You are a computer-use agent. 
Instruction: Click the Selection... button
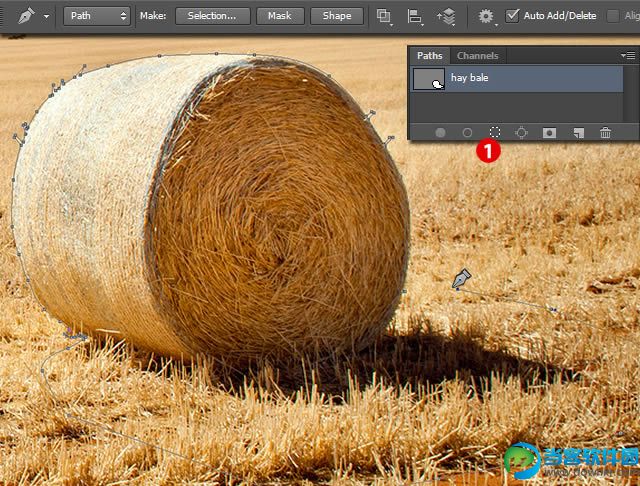point(212,16)
